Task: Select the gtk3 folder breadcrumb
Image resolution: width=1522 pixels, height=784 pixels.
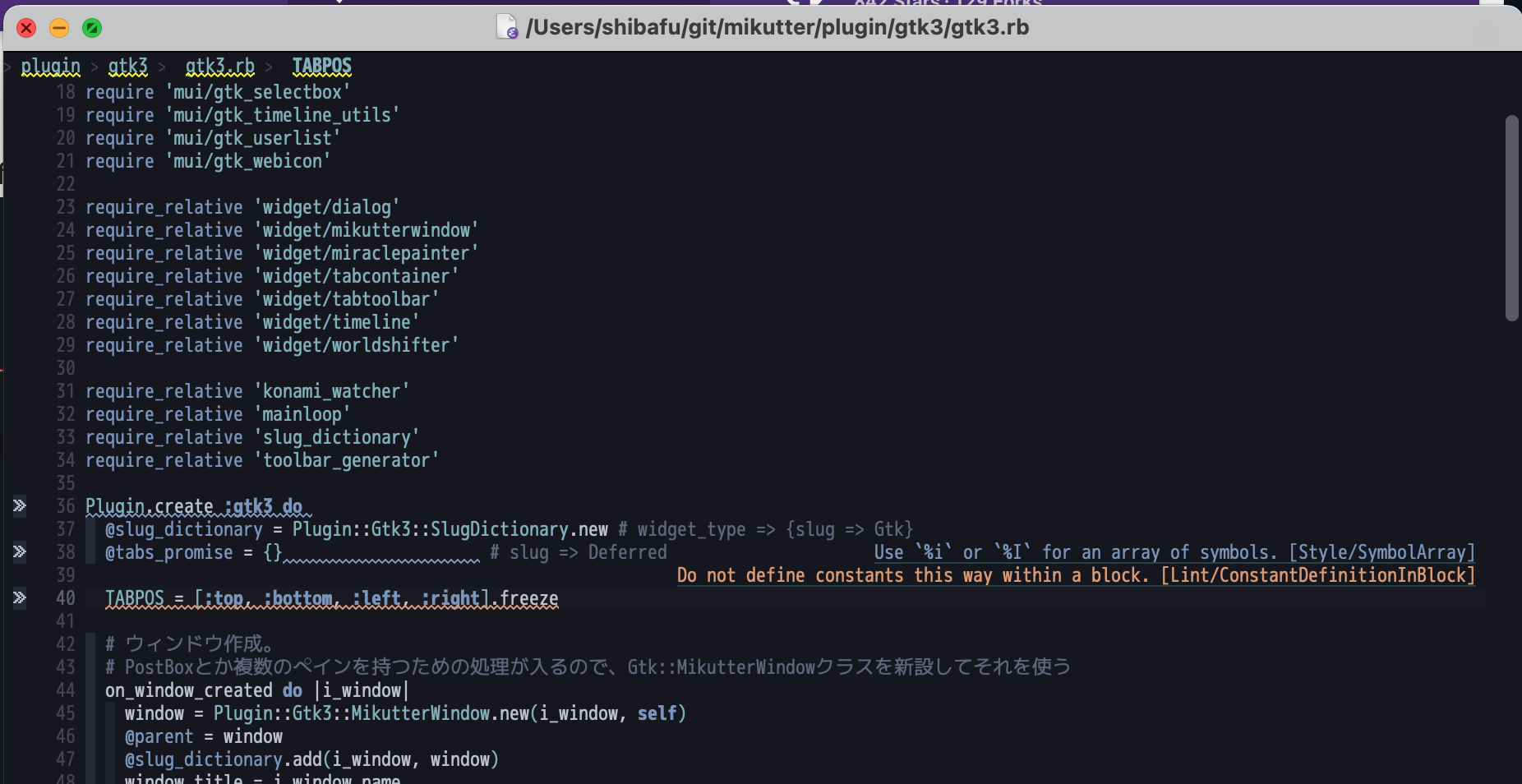Action: 127,67
